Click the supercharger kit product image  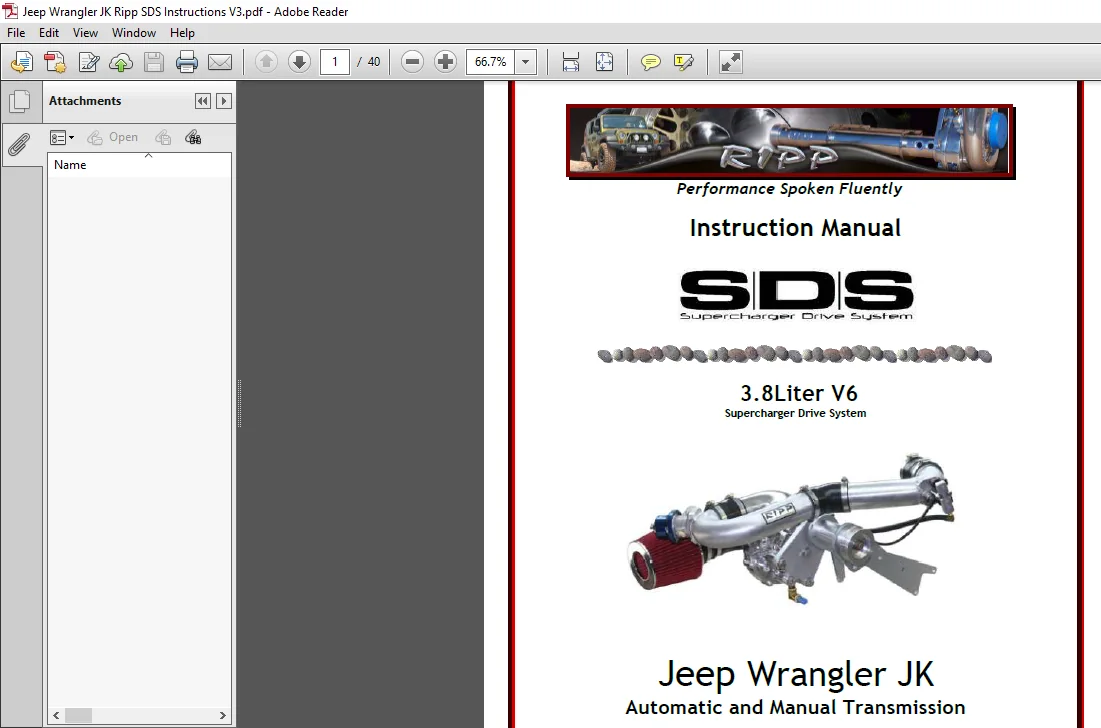tap(791, 531)
